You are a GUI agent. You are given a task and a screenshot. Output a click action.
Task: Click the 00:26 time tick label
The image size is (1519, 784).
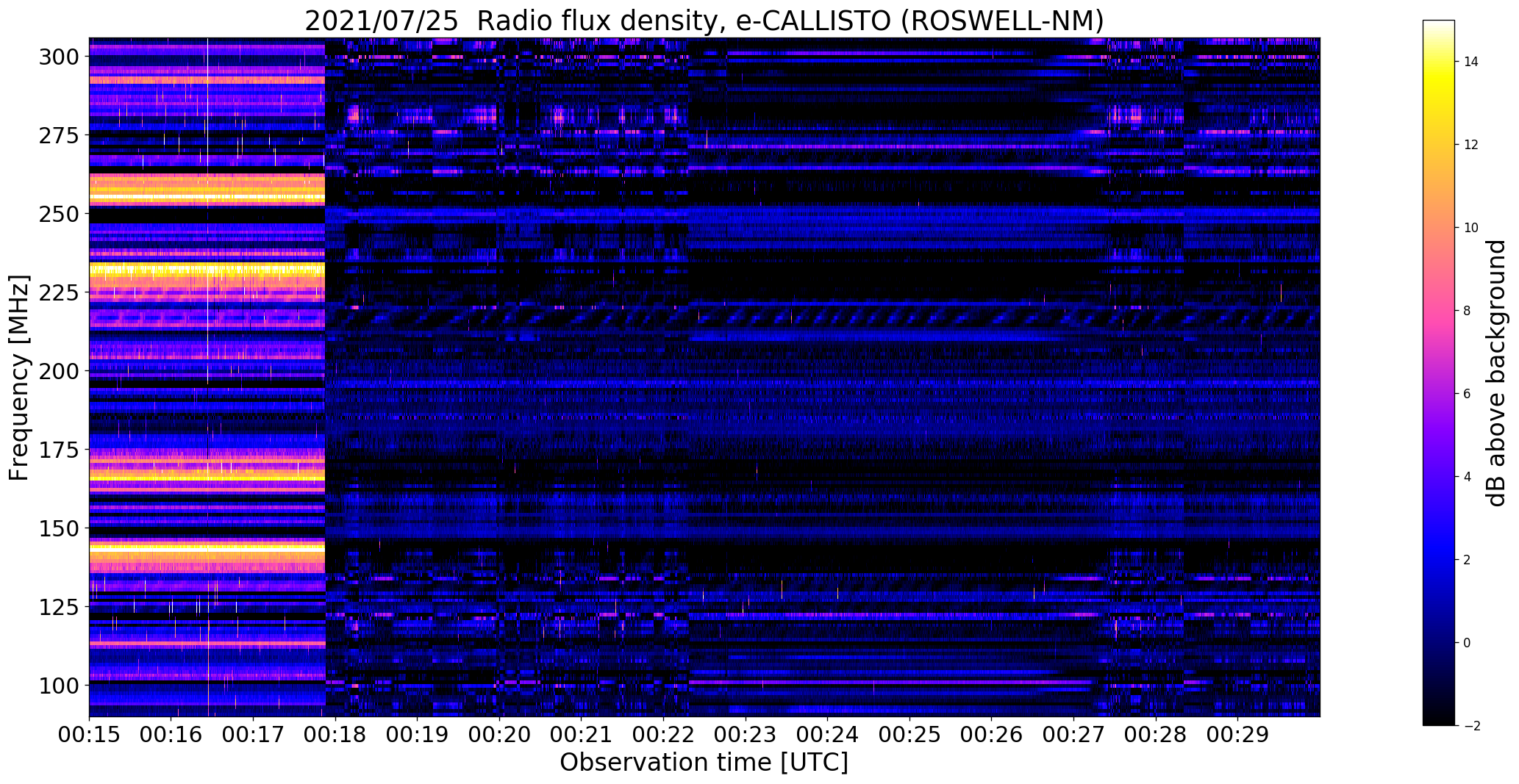[x=991, y=734]
